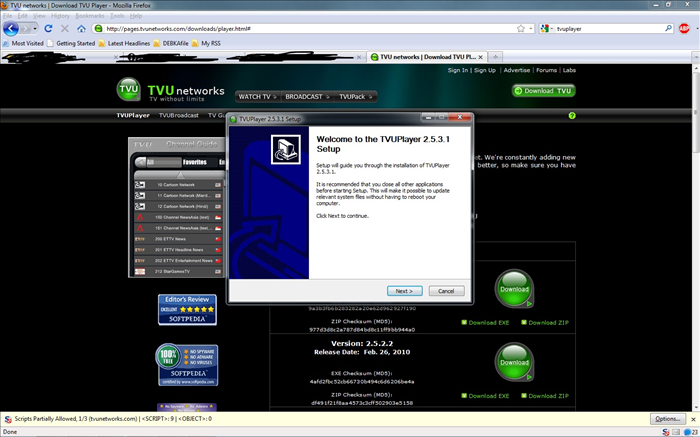Click Download ZIP above Version 2.5.2.2

[x=545, y=322]
